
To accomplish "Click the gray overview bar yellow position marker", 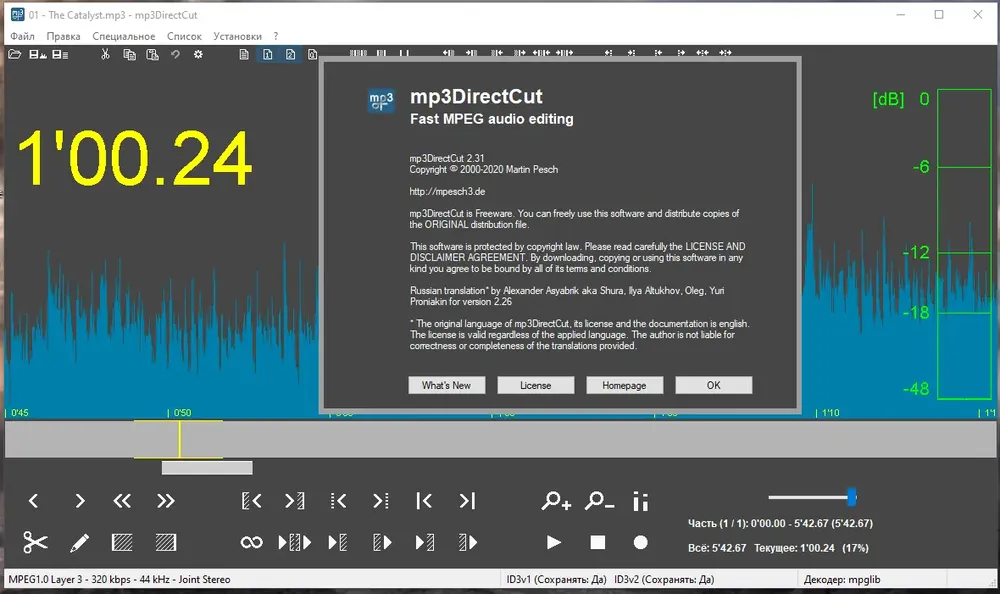I will point(180,439).
